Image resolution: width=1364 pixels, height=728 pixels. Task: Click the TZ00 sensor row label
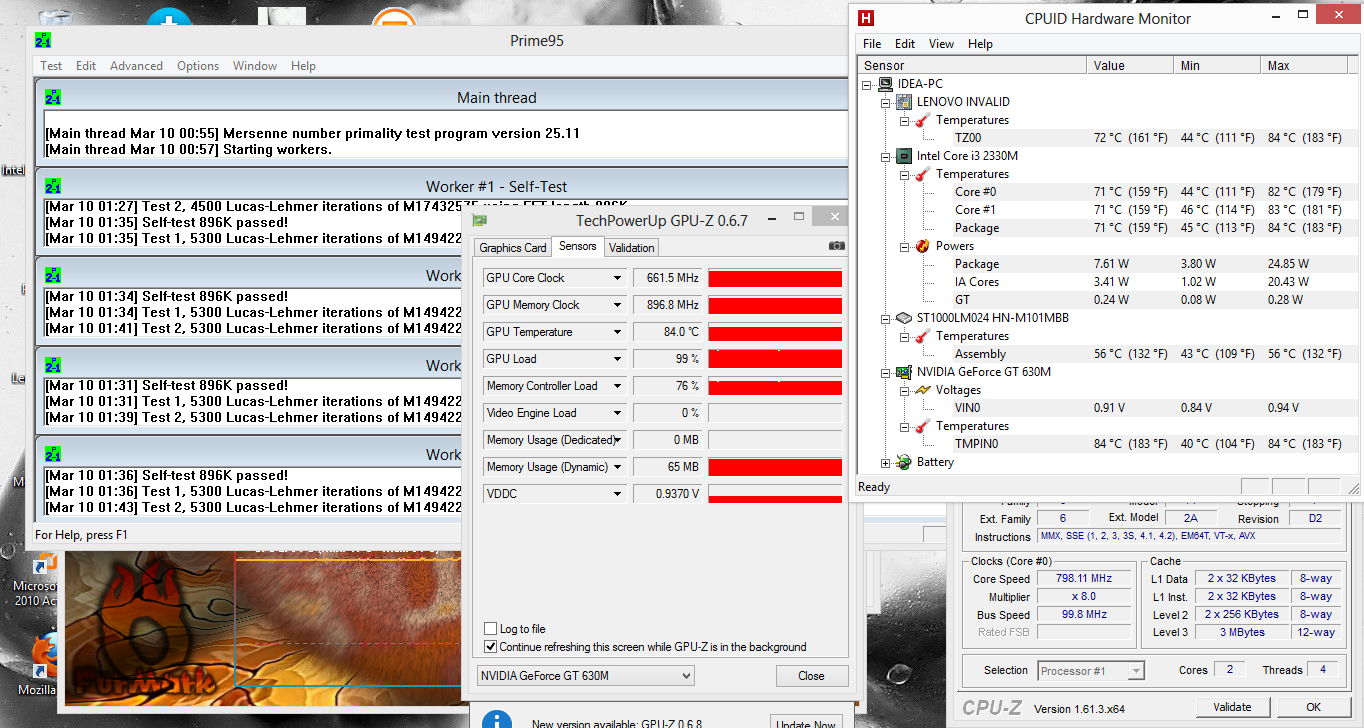968,138
